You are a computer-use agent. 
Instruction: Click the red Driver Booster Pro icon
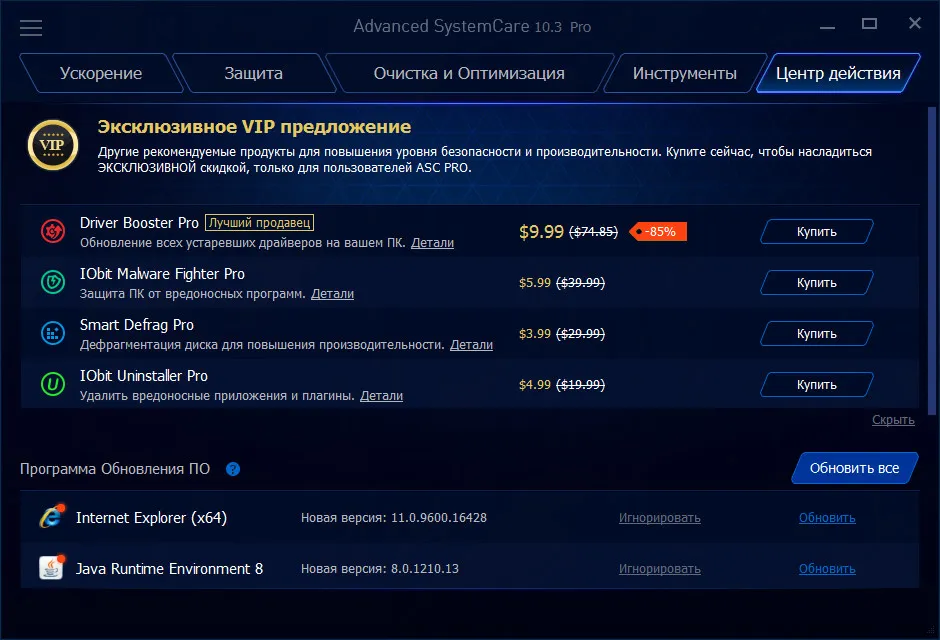53,231
